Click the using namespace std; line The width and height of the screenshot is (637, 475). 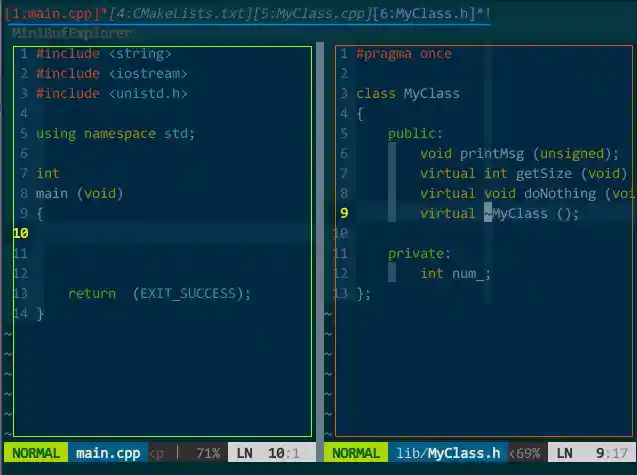115,134
